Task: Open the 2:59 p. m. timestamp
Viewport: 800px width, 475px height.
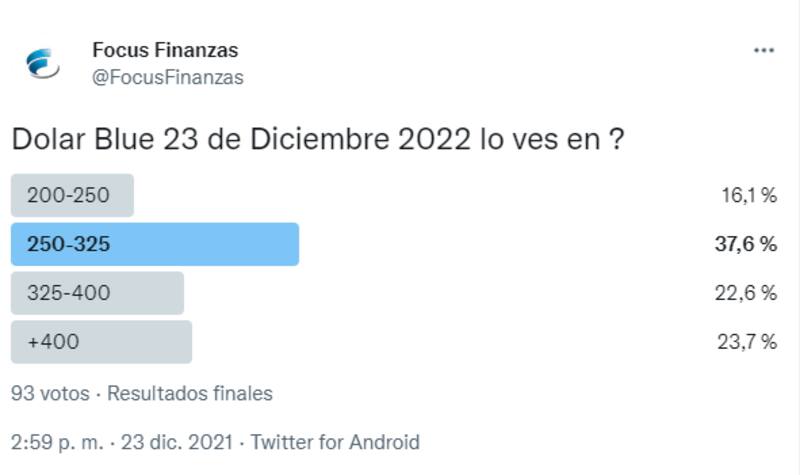Action: [x=57, y=442]
